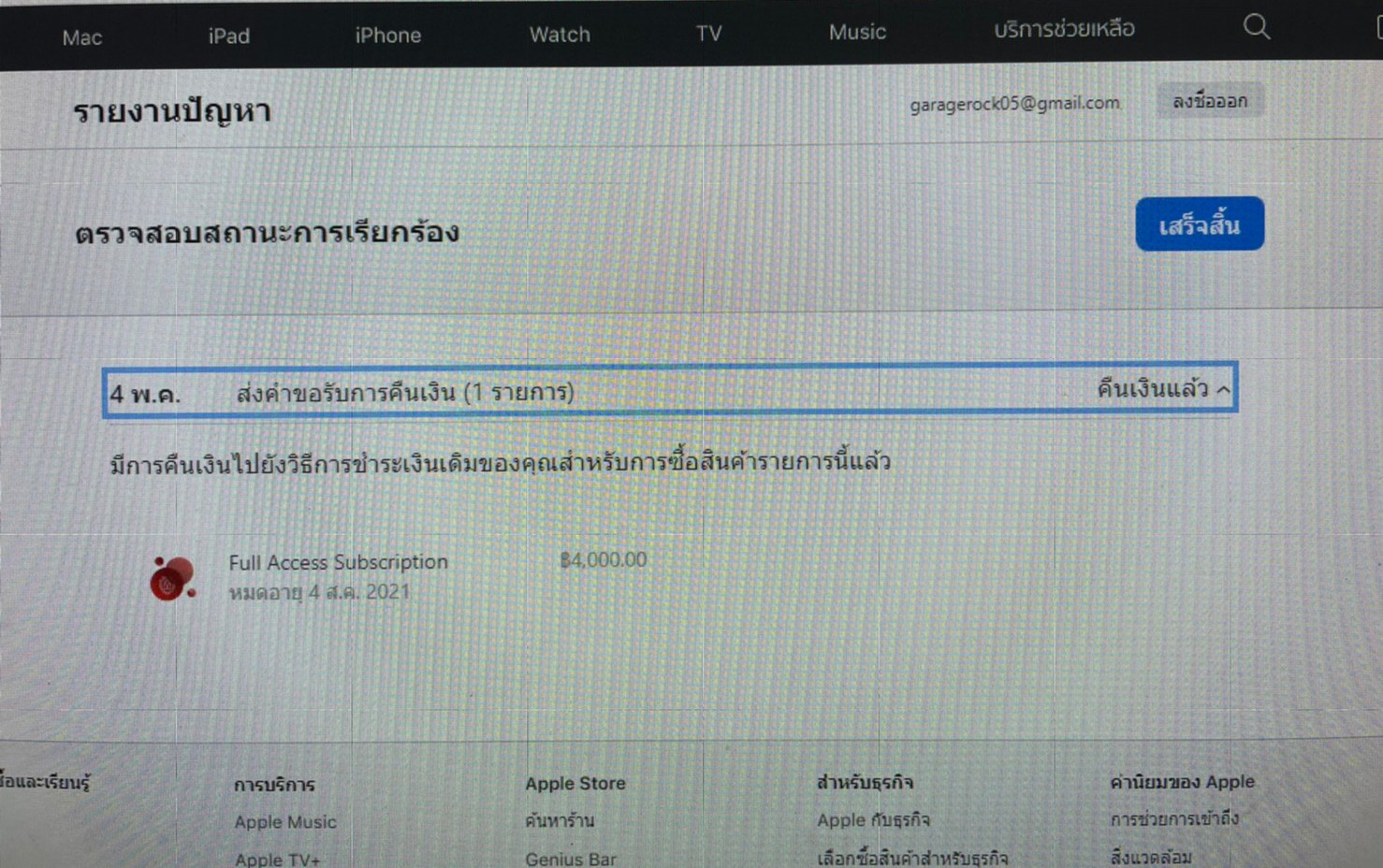Click the Full Access Subscription title
The image size is (1383, 868).
click(x=339, y=562)
